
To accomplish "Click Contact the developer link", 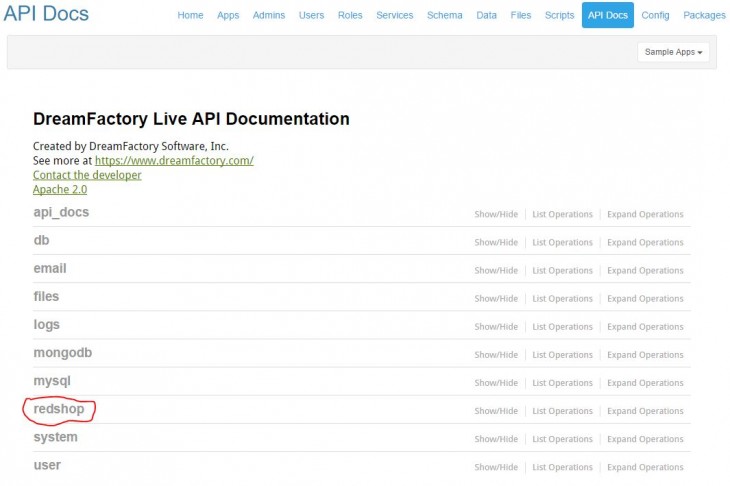I will [x=87, y=175].
